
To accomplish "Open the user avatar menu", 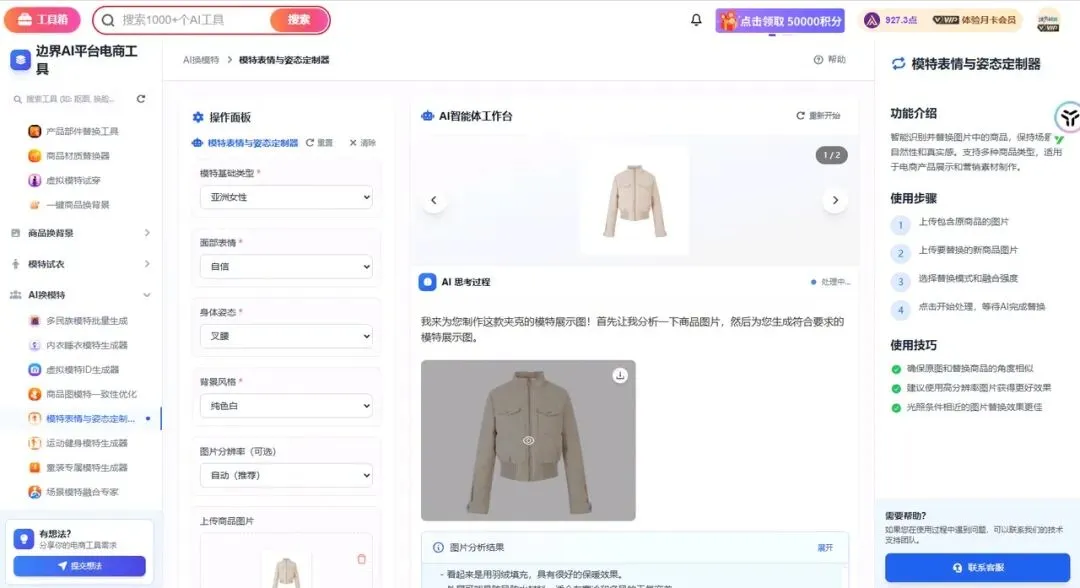I will pyautogui.click(x=1048, y=21).
